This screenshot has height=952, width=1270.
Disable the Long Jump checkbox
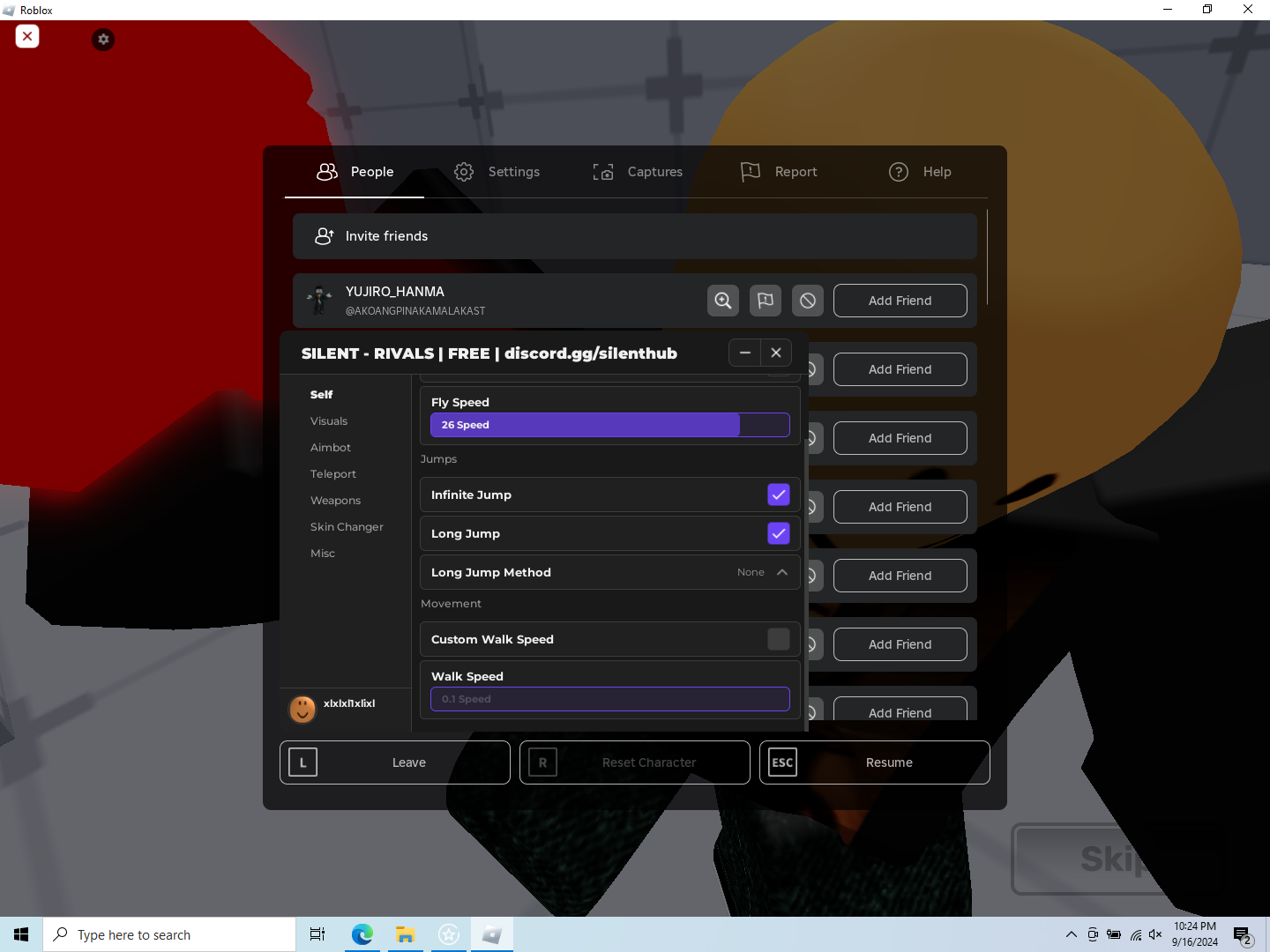[x=779, y=533]
